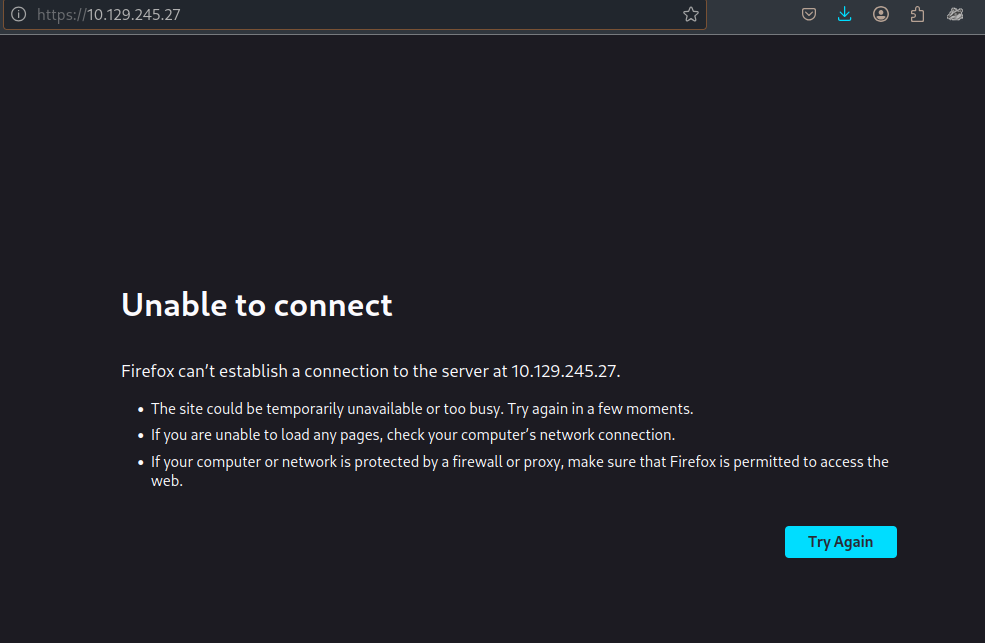This screenshot has width=985, height=643.
Task: Click the Try Again button
Action: 841,542
